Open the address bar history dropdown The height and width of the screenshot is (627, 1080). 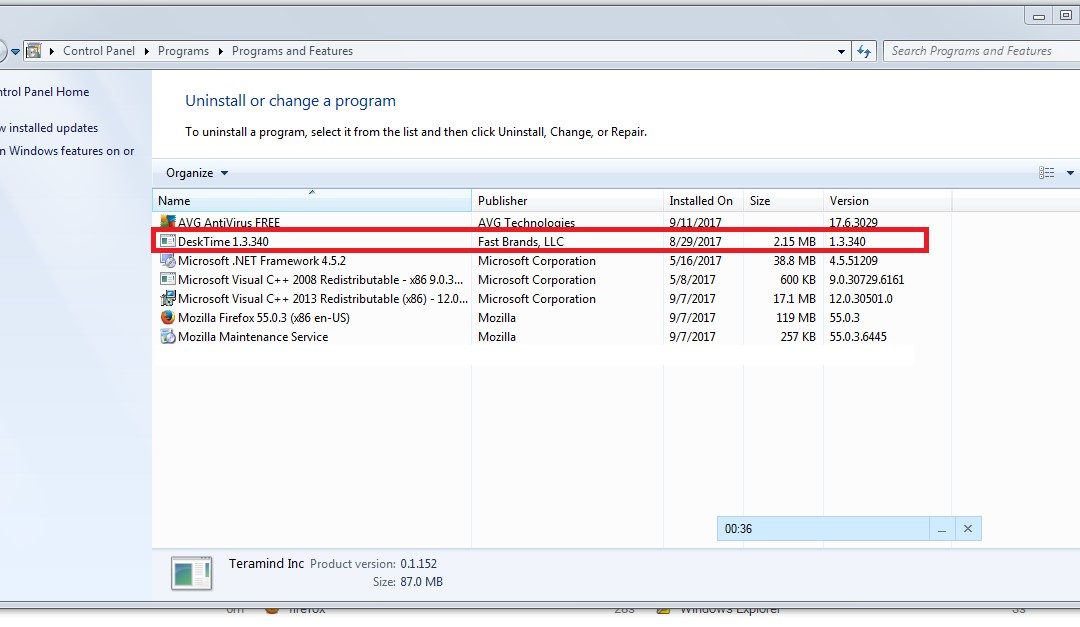pyautogui.click(x=841, y=52)
